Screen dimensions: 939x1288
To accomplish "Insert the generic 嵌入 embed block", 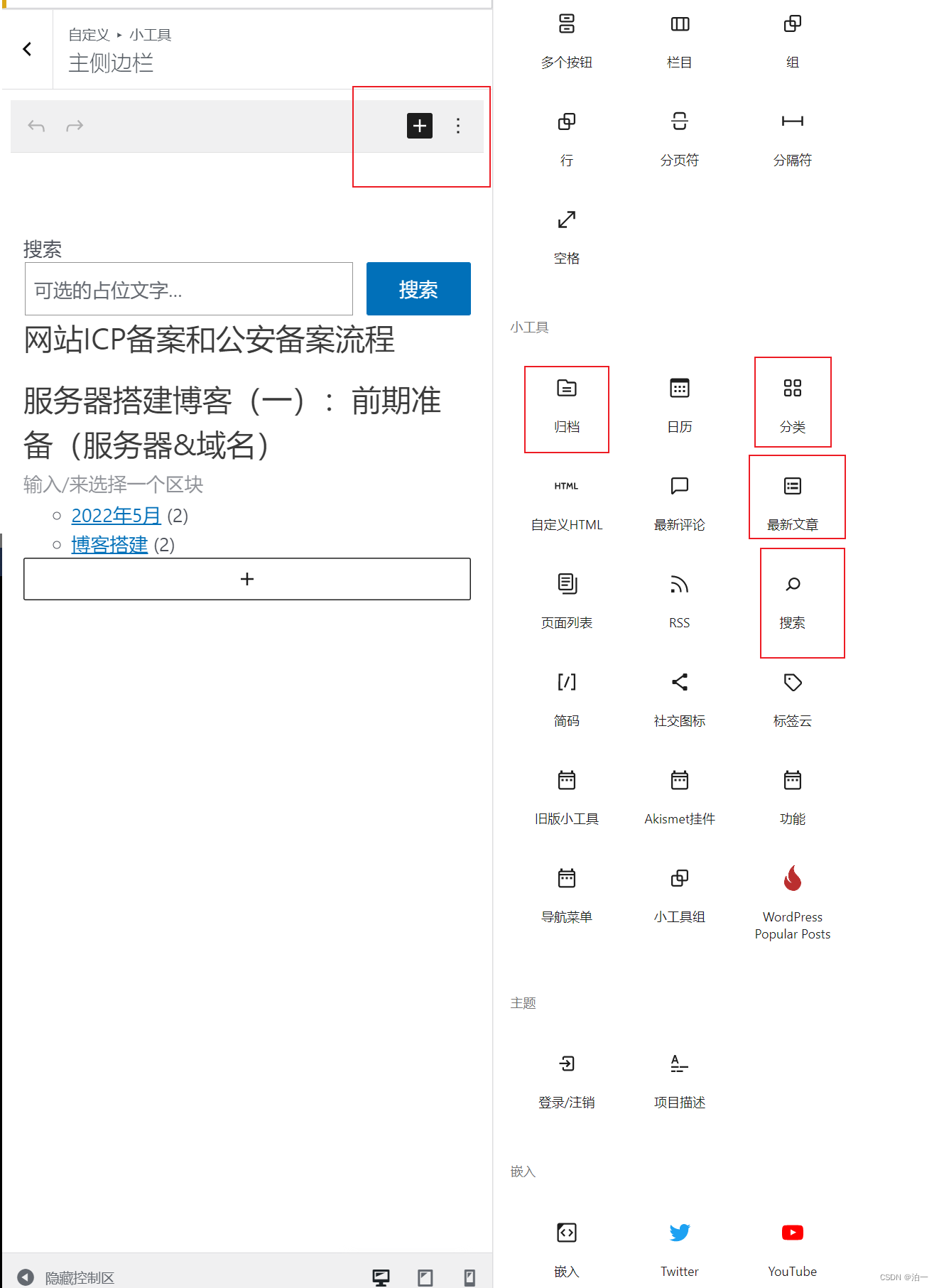I will pyautogui.click(x=566, y=1250).
